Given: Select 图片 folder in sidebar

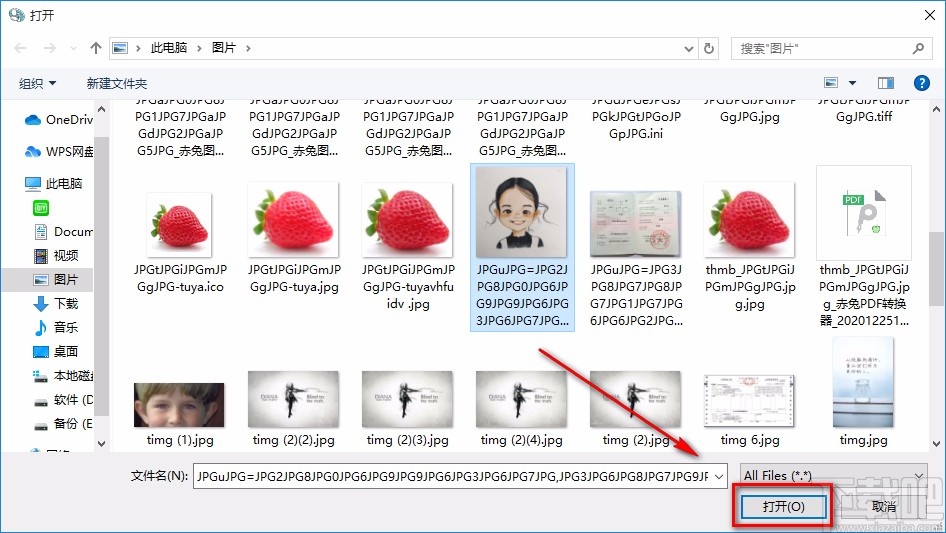Looking at the screenshot, I should [56, 279].
